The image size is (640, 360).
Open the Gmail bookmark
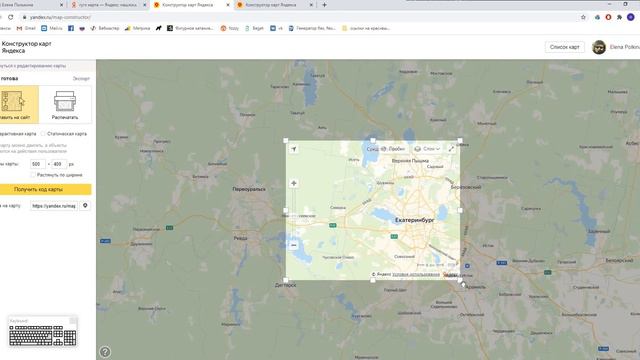[26, 28]
